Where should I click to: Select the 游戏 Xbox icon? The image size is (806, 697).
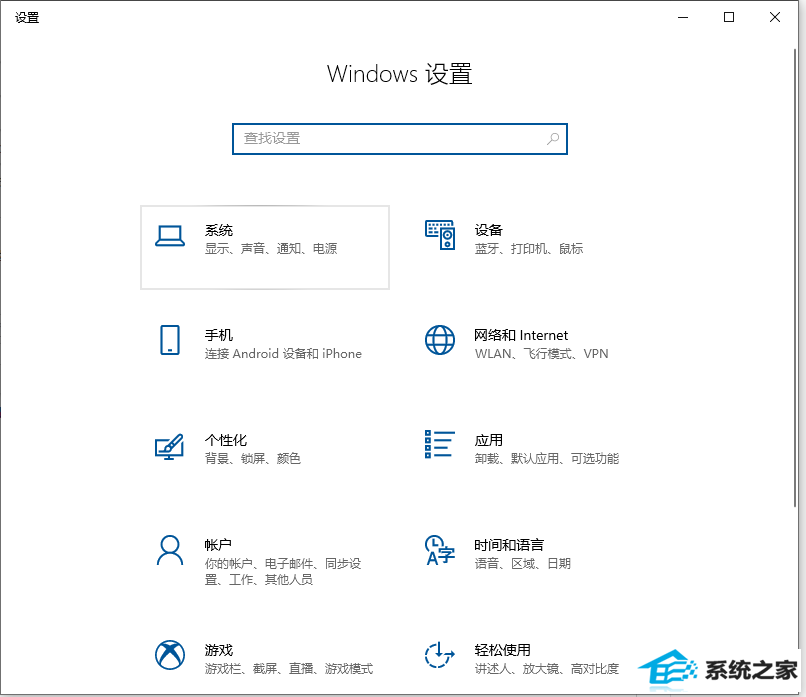170,655
